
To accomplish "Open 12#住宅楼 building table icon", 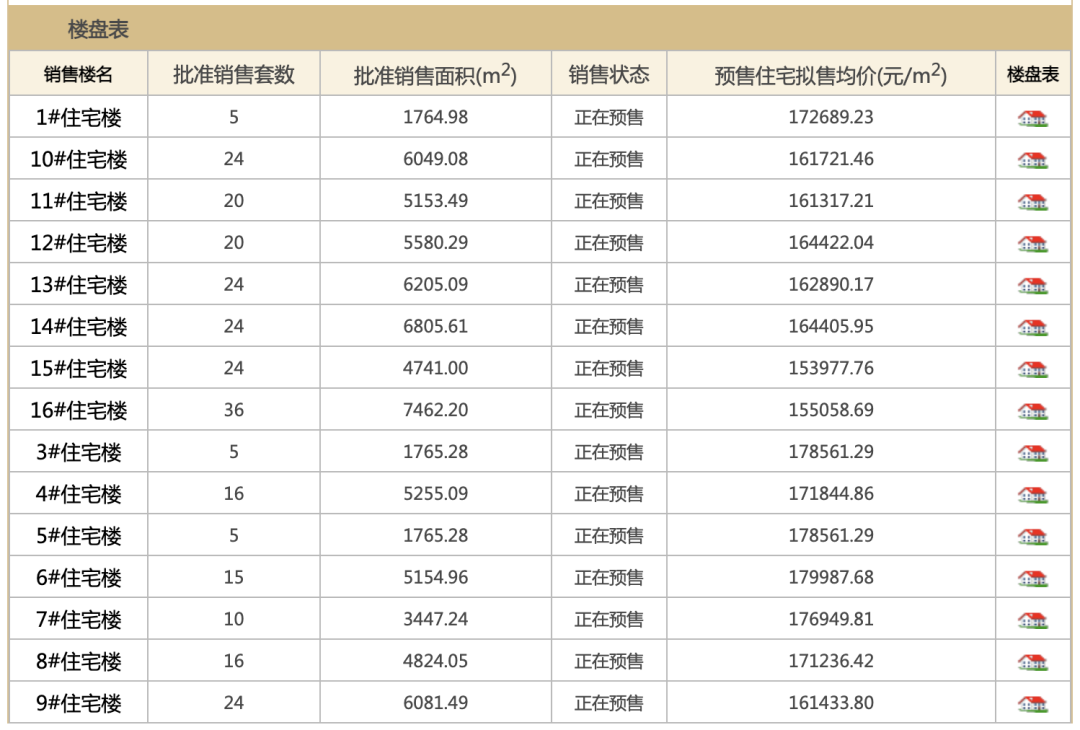I will (x=1032, y=244).
